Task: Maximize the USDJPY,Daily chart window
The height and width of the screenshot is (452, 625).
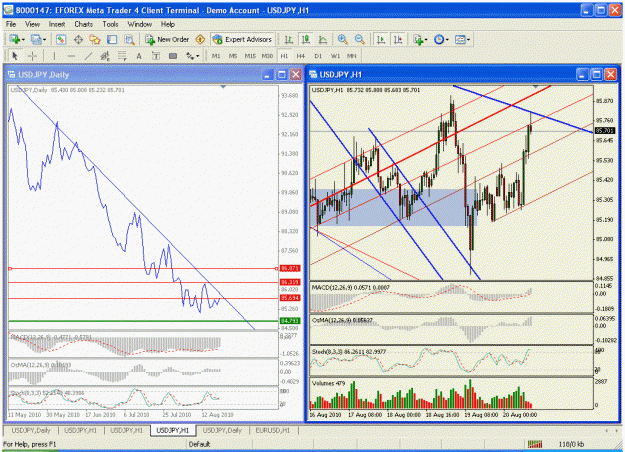Action: pyautogui.click(x=282, y=75)
